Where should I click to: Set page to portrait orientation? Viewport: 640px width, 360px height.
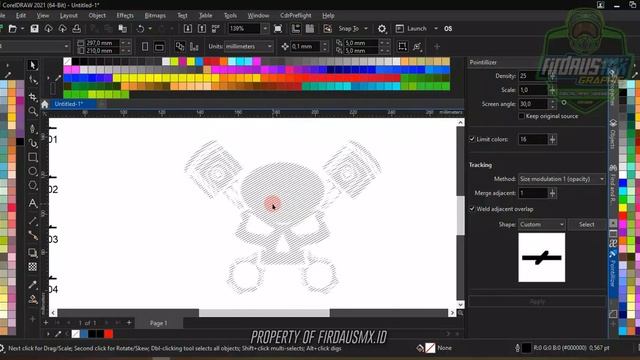point(145,47)
